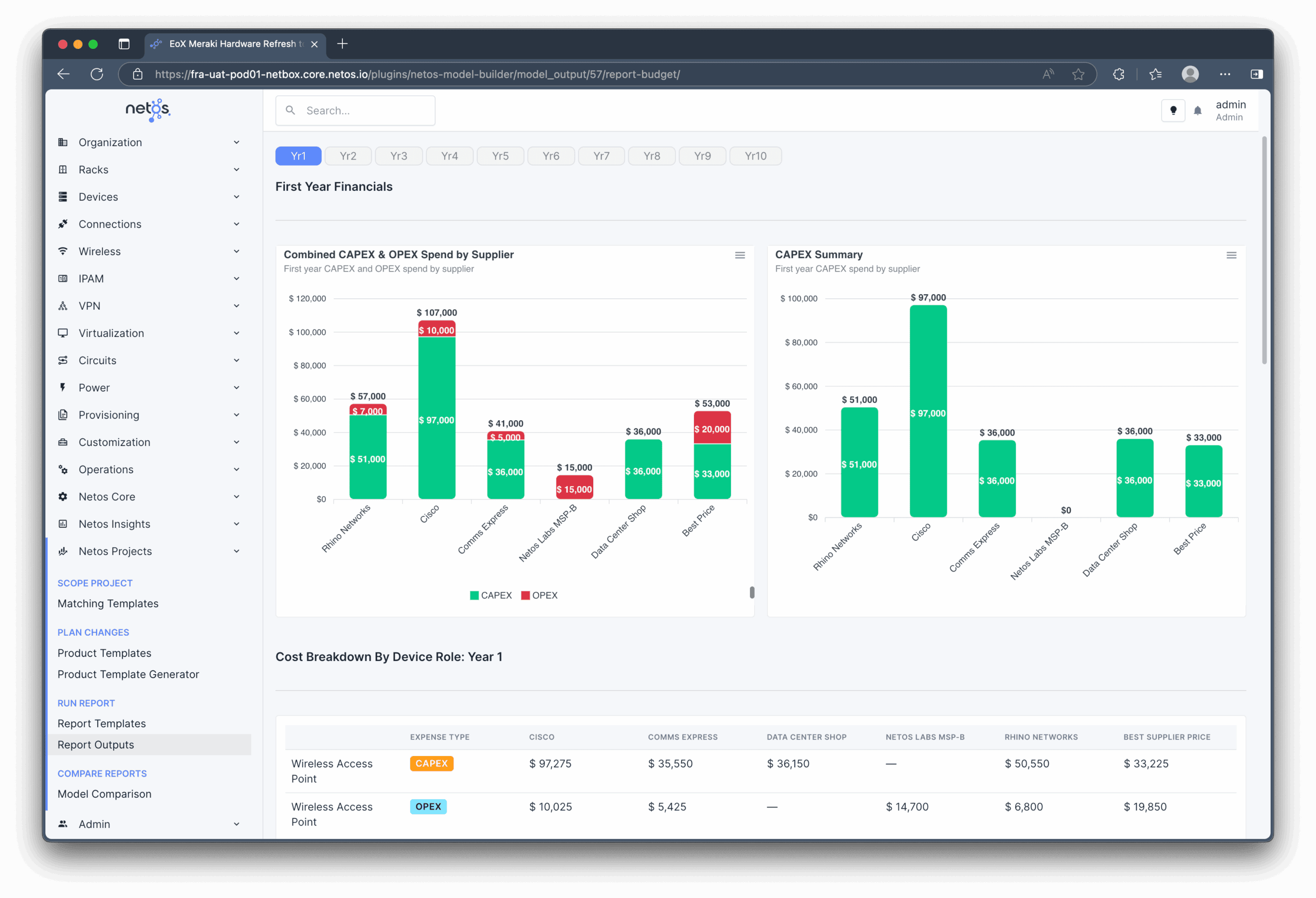Click the orange CAPEX expense type badge
This screenshot has height=898, width=1316.
431,763
